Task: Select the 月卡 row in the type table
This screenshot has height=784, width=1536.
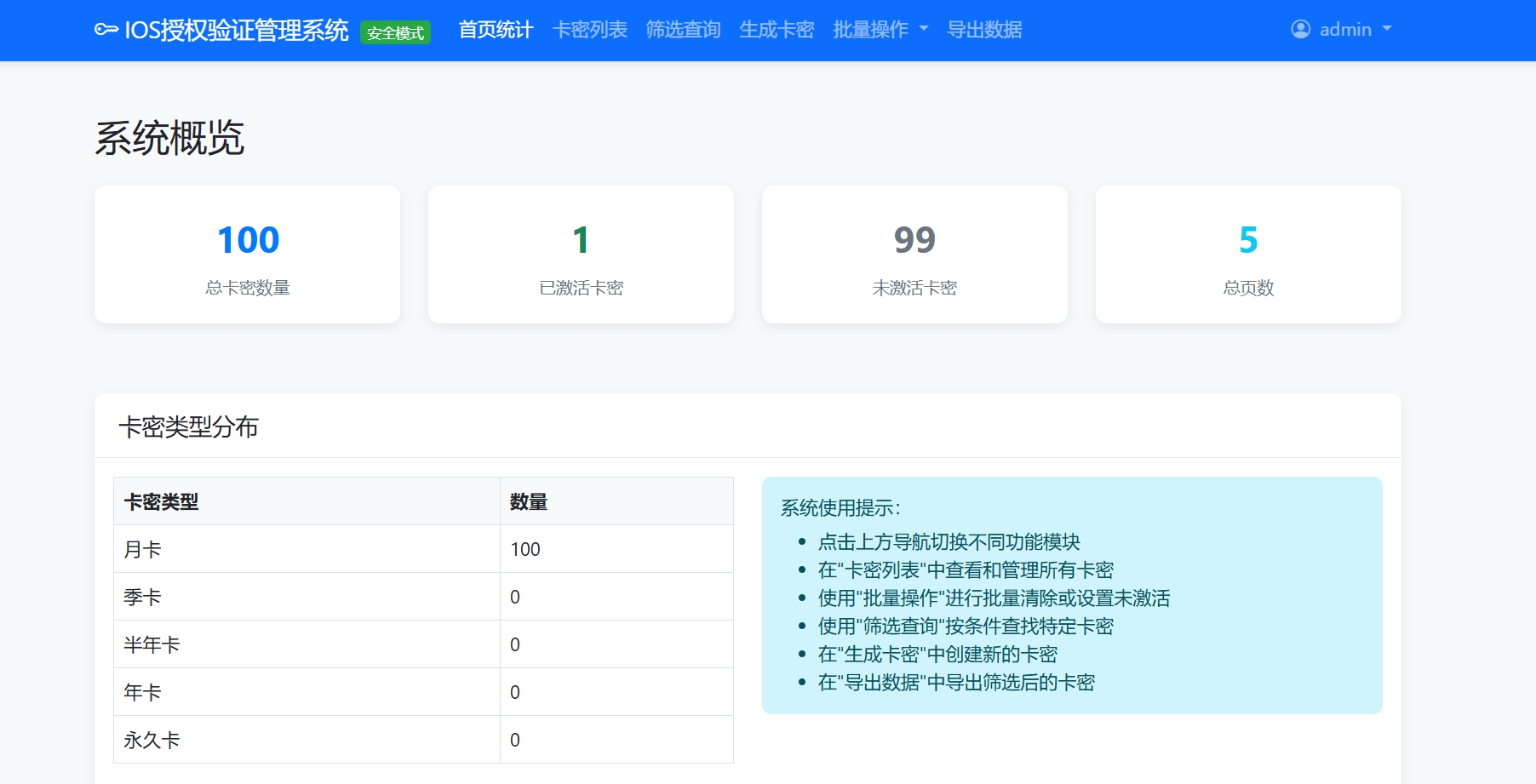Action: pyautogui.click(x=307, y=548)
